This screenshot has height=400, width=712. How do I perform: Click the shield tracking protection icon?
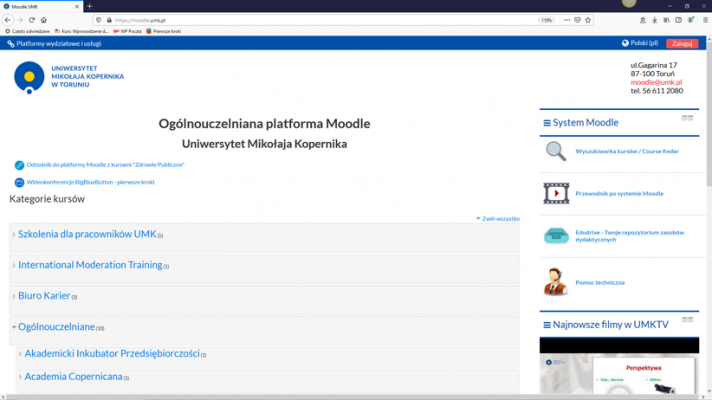pos(99,20)
